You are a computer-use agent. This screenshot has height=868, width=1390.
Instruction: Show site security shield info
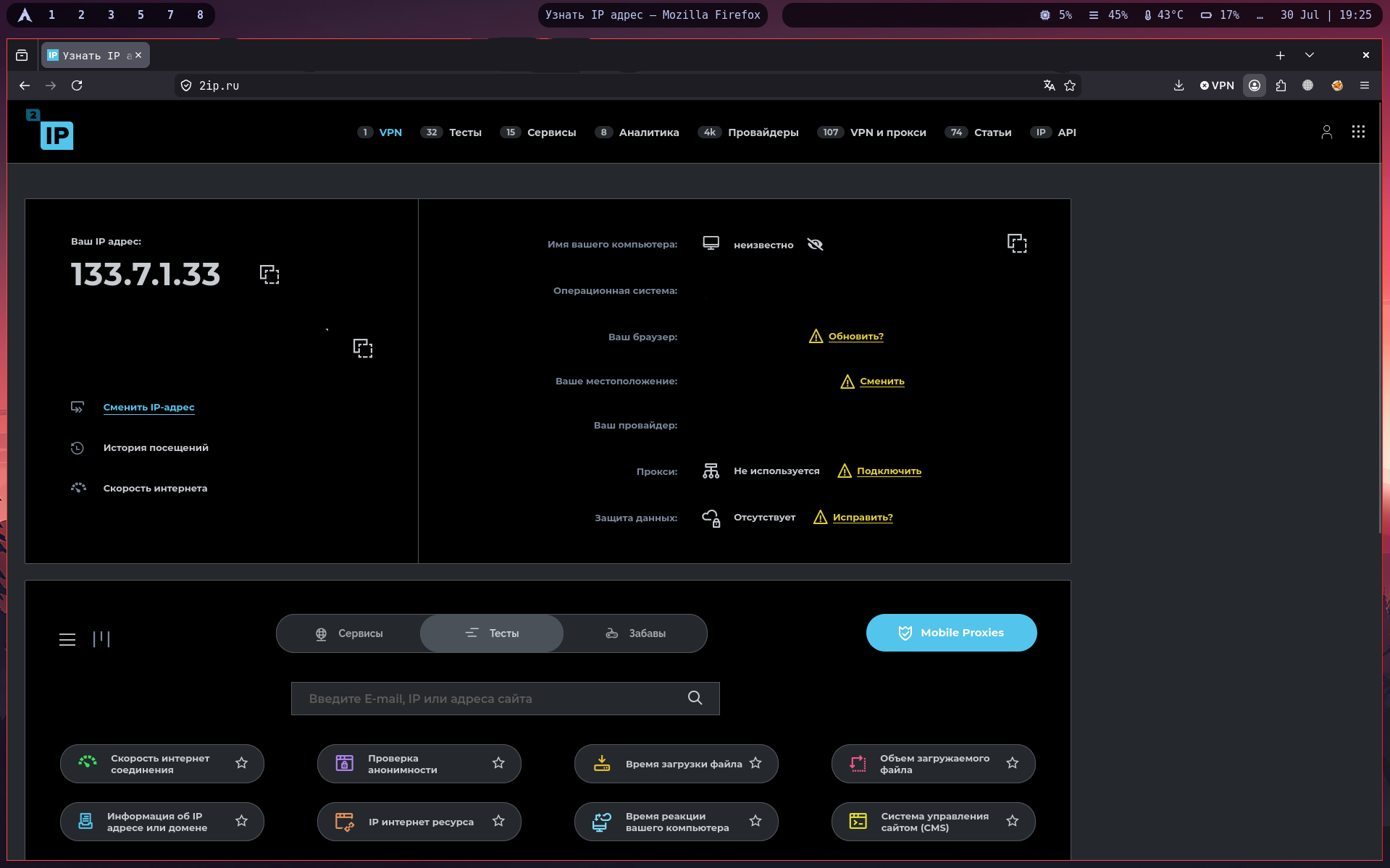tap(186, 85)
